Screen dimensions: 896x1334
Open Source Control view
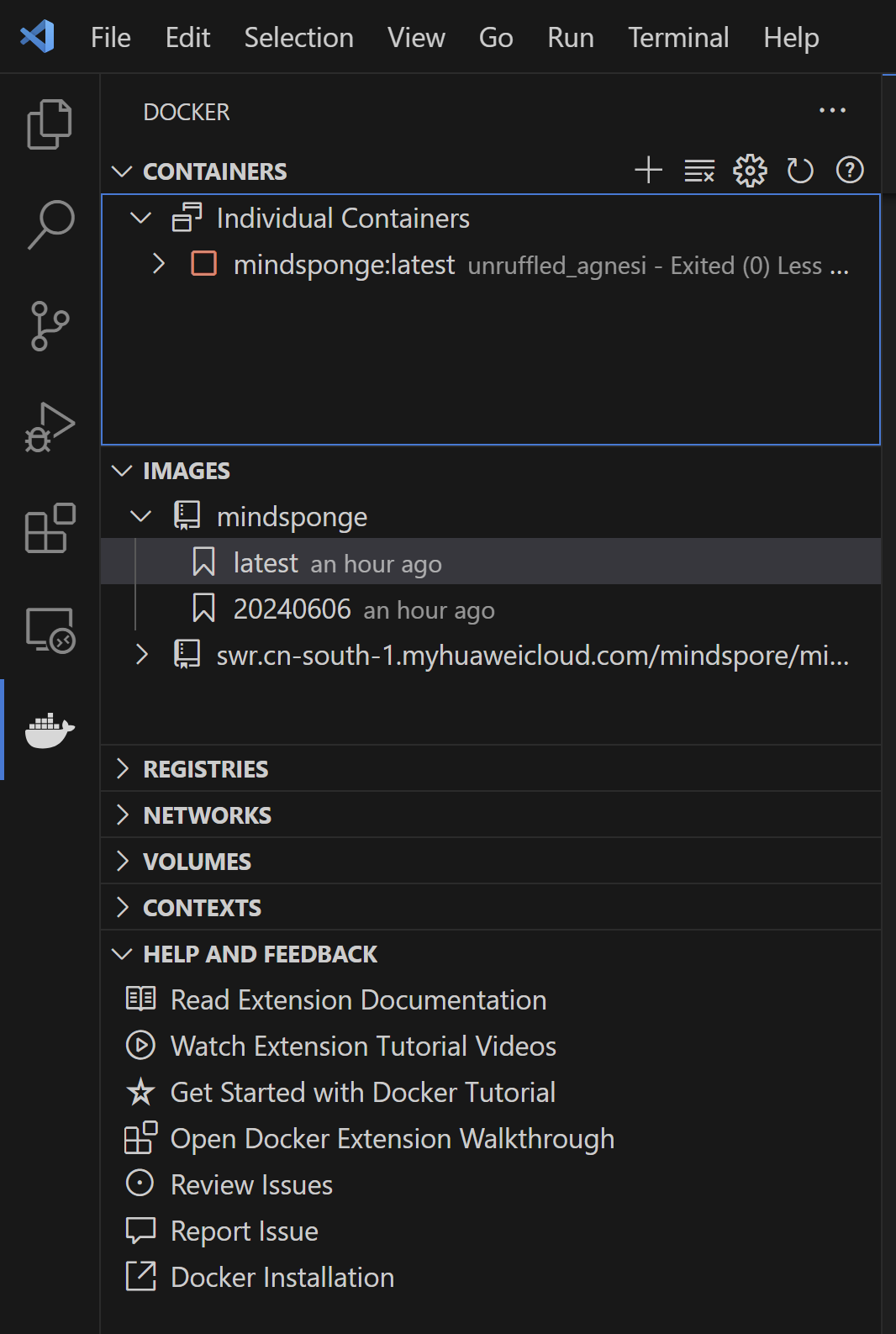[x=50, y=326]
